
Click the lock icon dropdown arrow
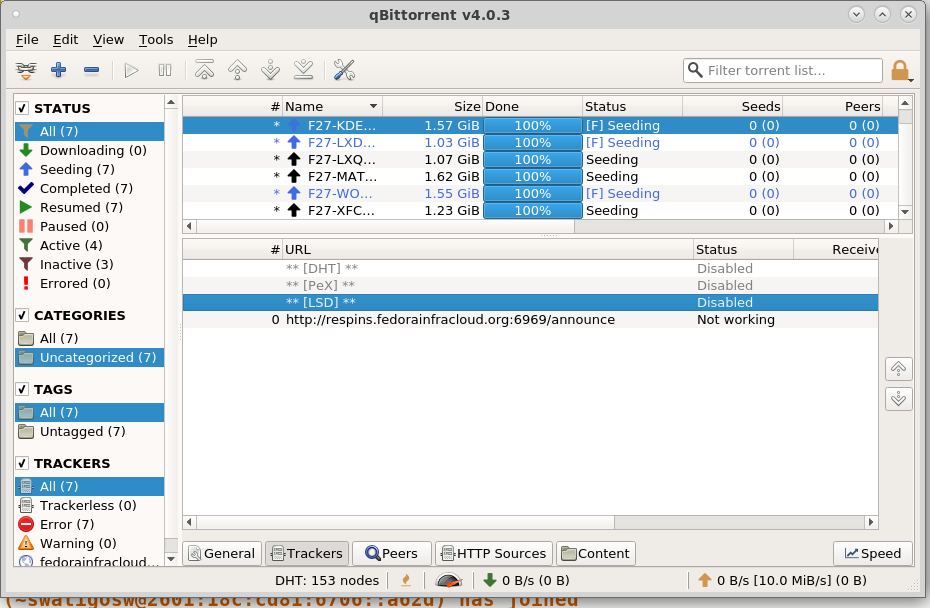911,79
